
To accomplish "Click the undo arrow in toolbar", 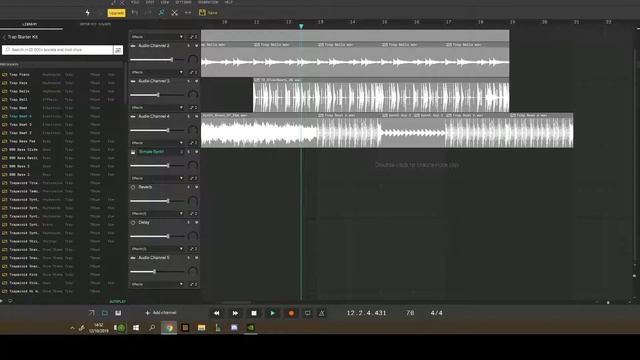I will pyautogui.click(x=135, y=13).
